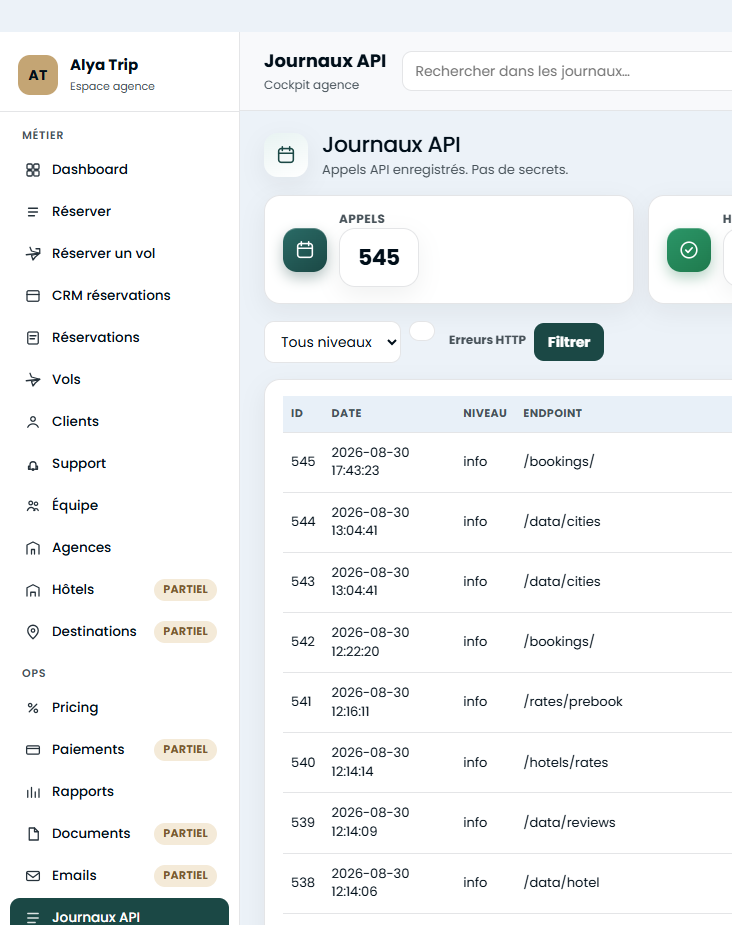
Task: Click the Journaux API active sidebar button
Action: pyautogui.click(x=119, y=912)
